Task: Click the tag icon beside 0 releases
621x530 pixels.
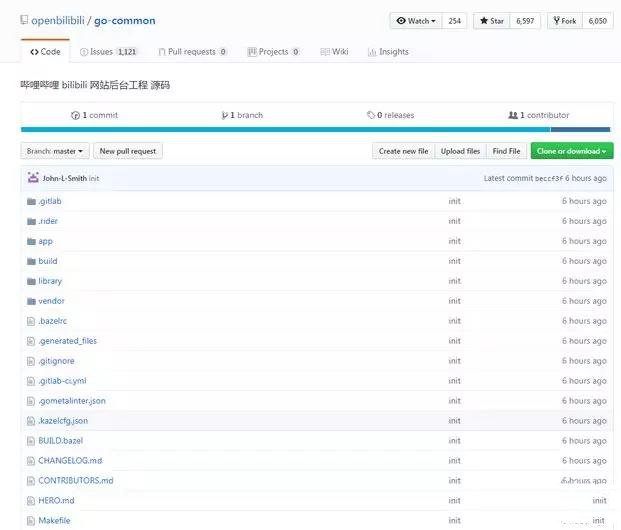Action: point(371,115)
